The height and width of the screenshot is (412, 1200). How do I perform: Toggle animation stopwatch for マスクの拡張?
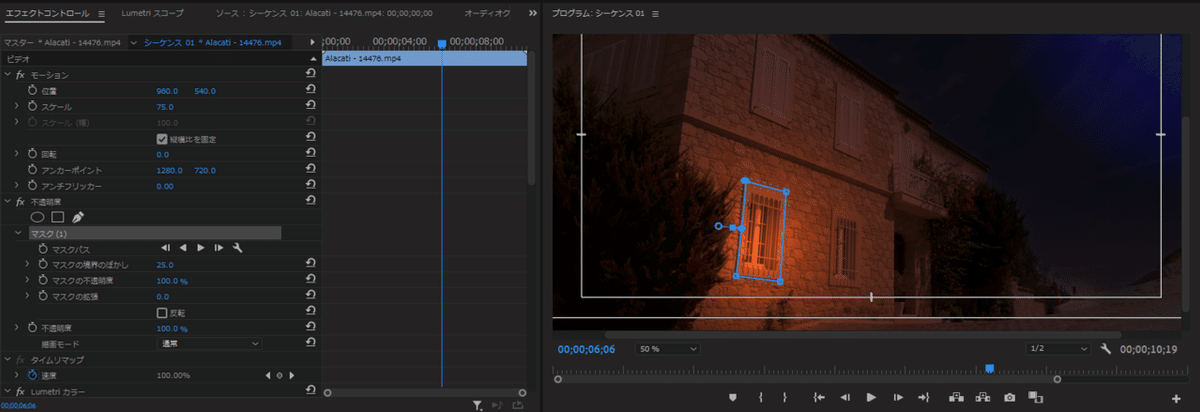(43, 297)
